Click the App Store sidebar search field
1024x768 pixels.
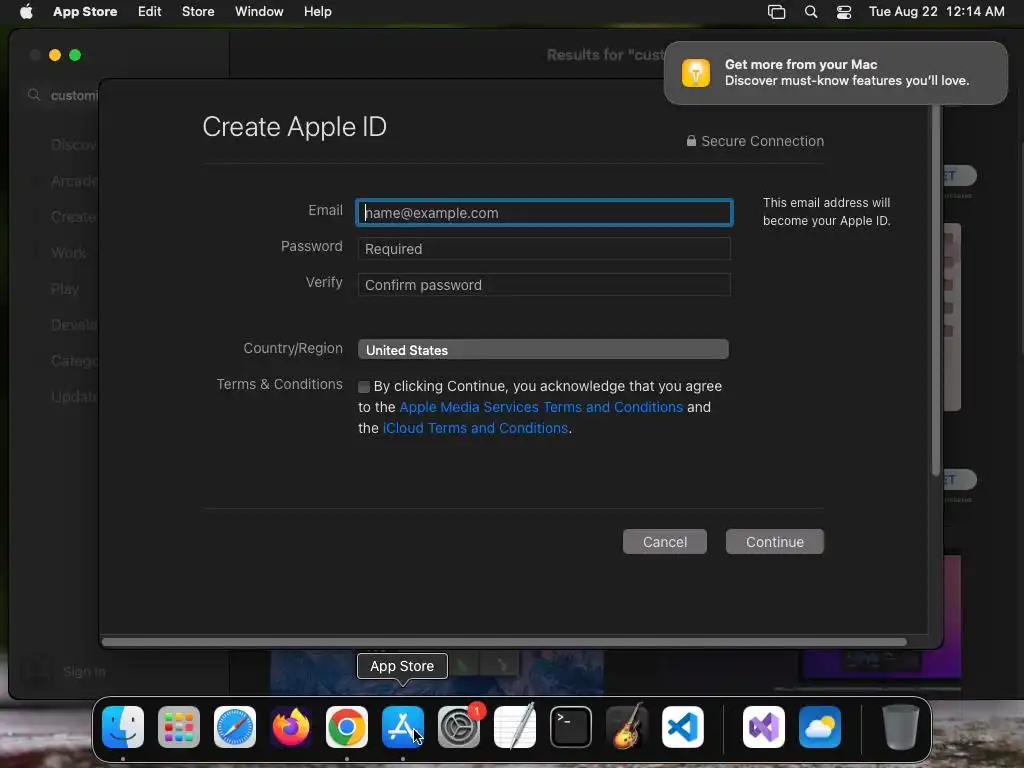pyautogui.click(x=63, y=95)
